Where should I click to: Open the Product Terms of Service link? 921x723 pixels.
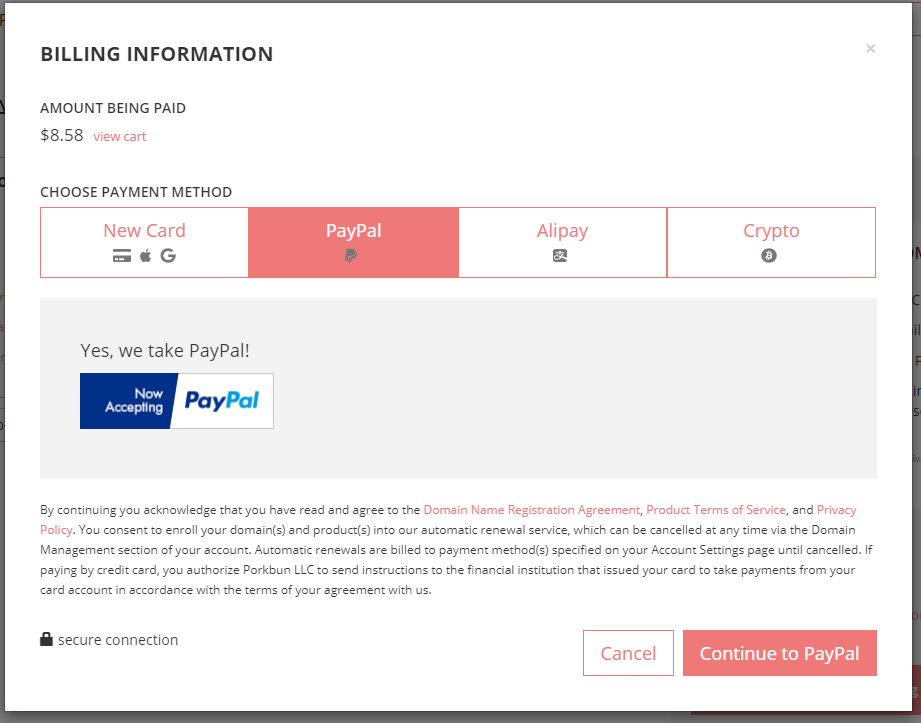pos(716,510)
